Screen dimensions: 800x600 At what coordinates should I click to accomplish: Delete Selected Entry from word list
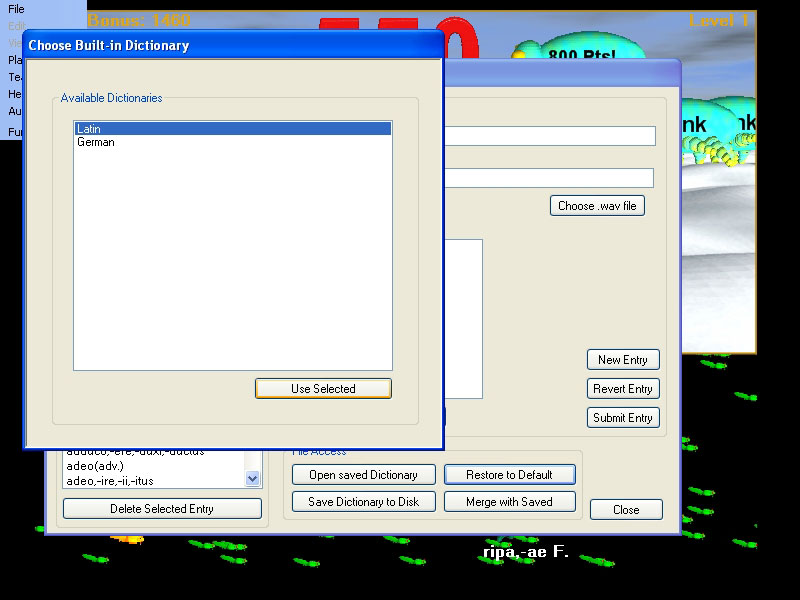(162, 509)
